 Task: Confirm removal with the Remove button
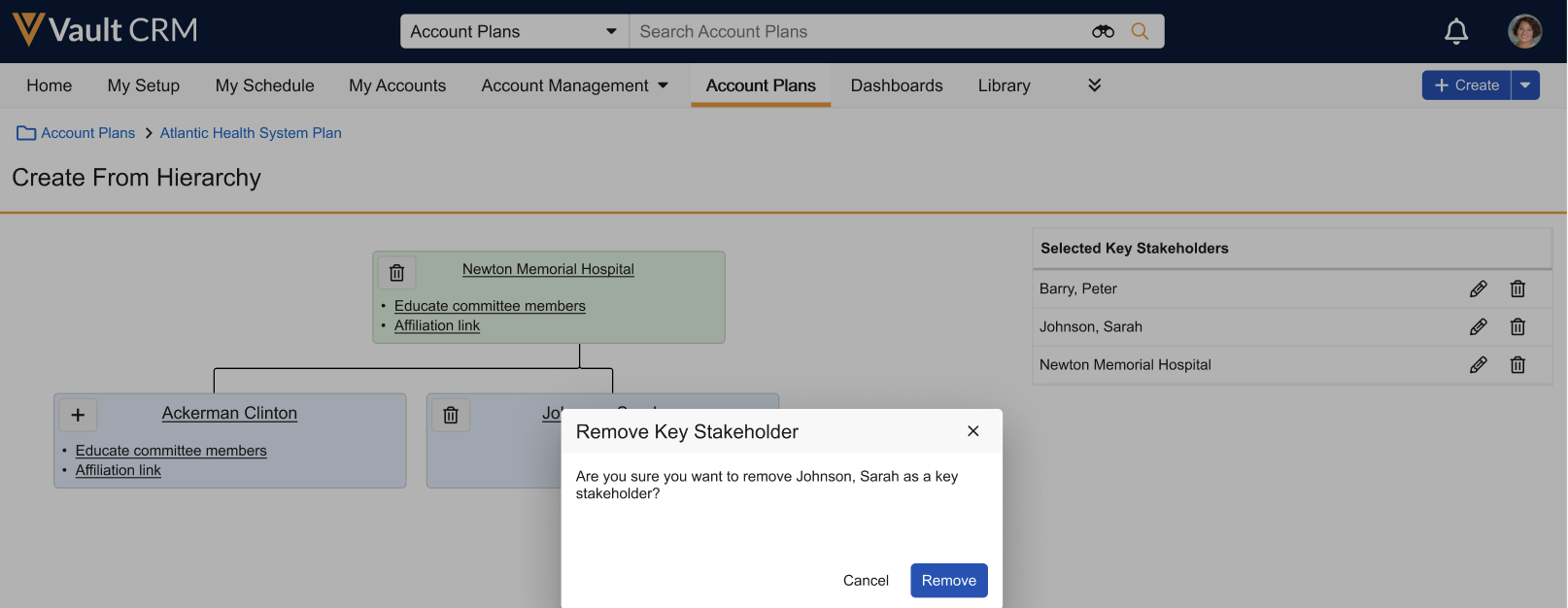[948, 580]
